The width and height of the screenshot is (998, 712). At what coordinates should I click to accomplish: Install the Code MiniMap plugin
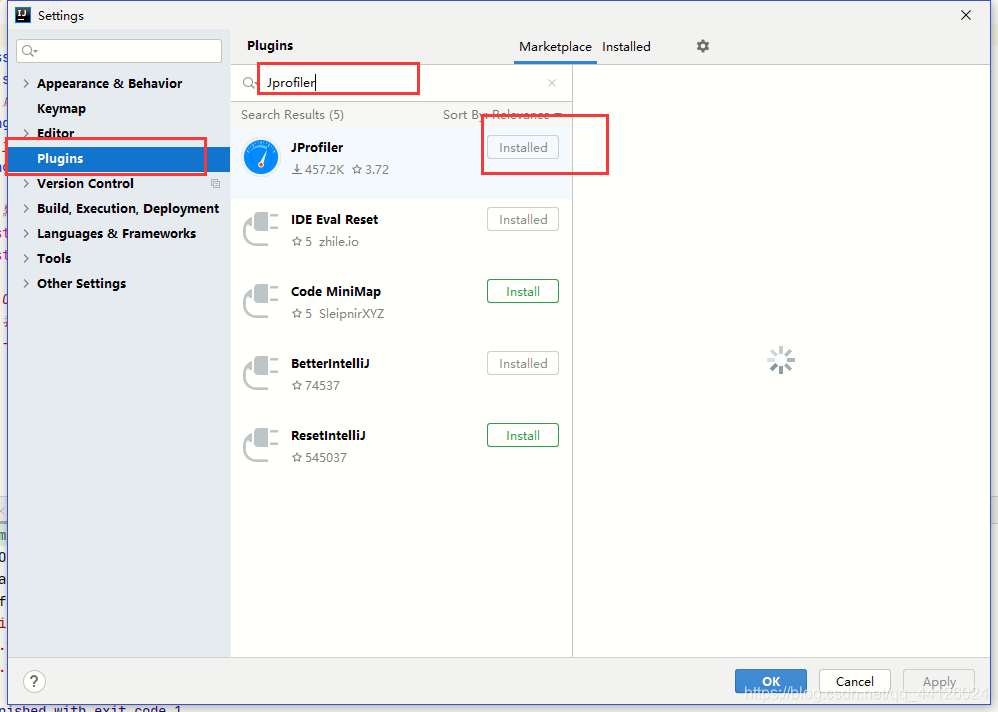point(523,291)
